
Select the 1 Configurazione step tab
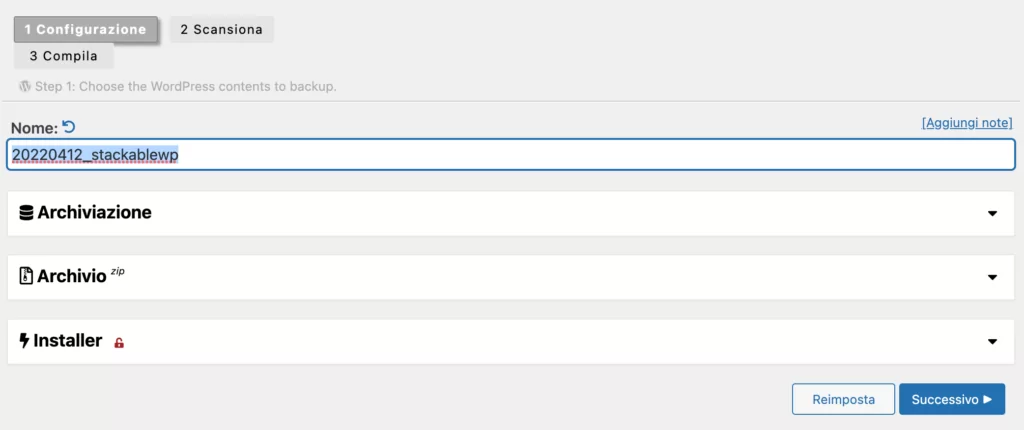tap(85, 29)
